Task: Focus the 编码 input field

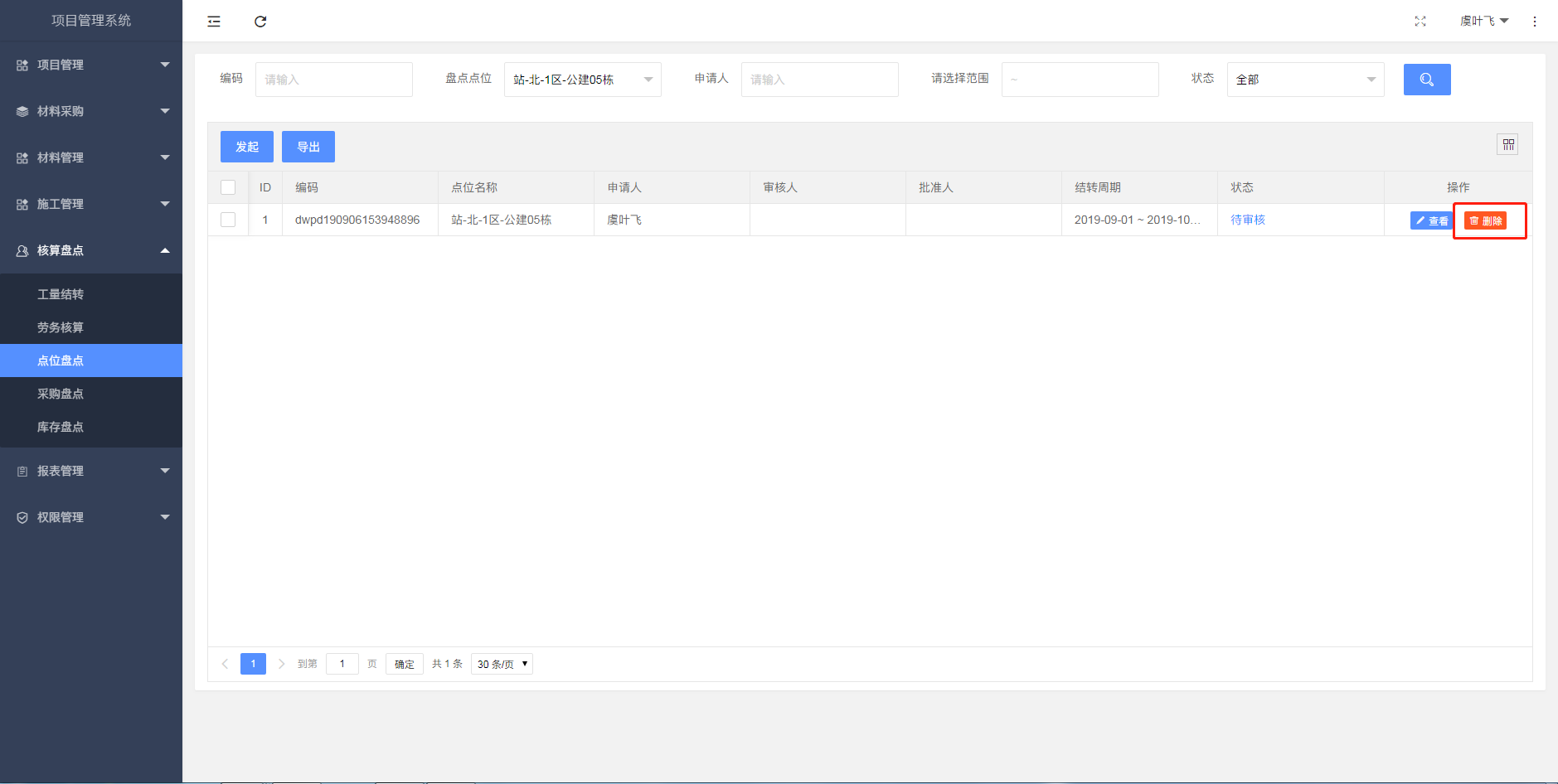Action: click(x=334, y=80)
